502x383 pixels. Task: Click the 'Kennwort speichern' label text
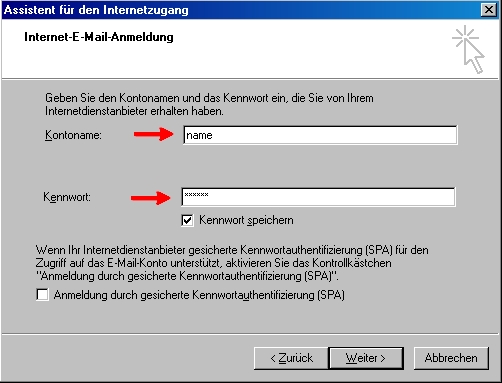[246, 220]
